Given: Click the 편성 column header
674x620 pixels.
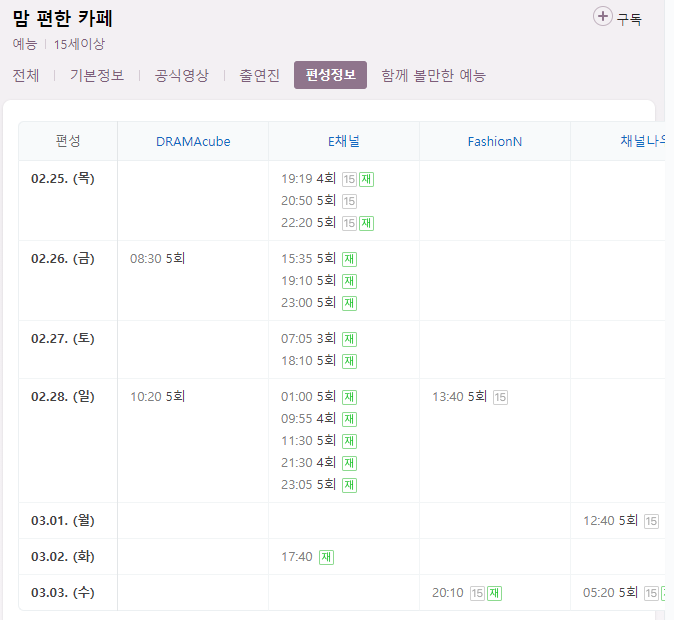Looking at the screenshot, I should click(68, 141).
